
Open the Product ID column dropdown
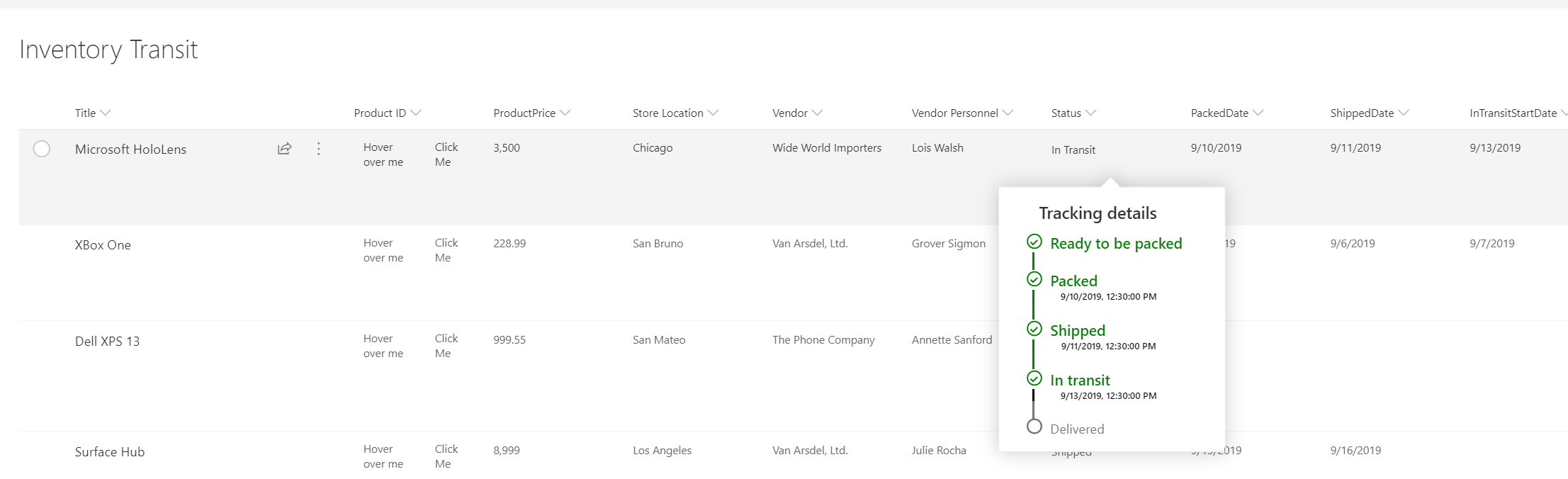416,113
